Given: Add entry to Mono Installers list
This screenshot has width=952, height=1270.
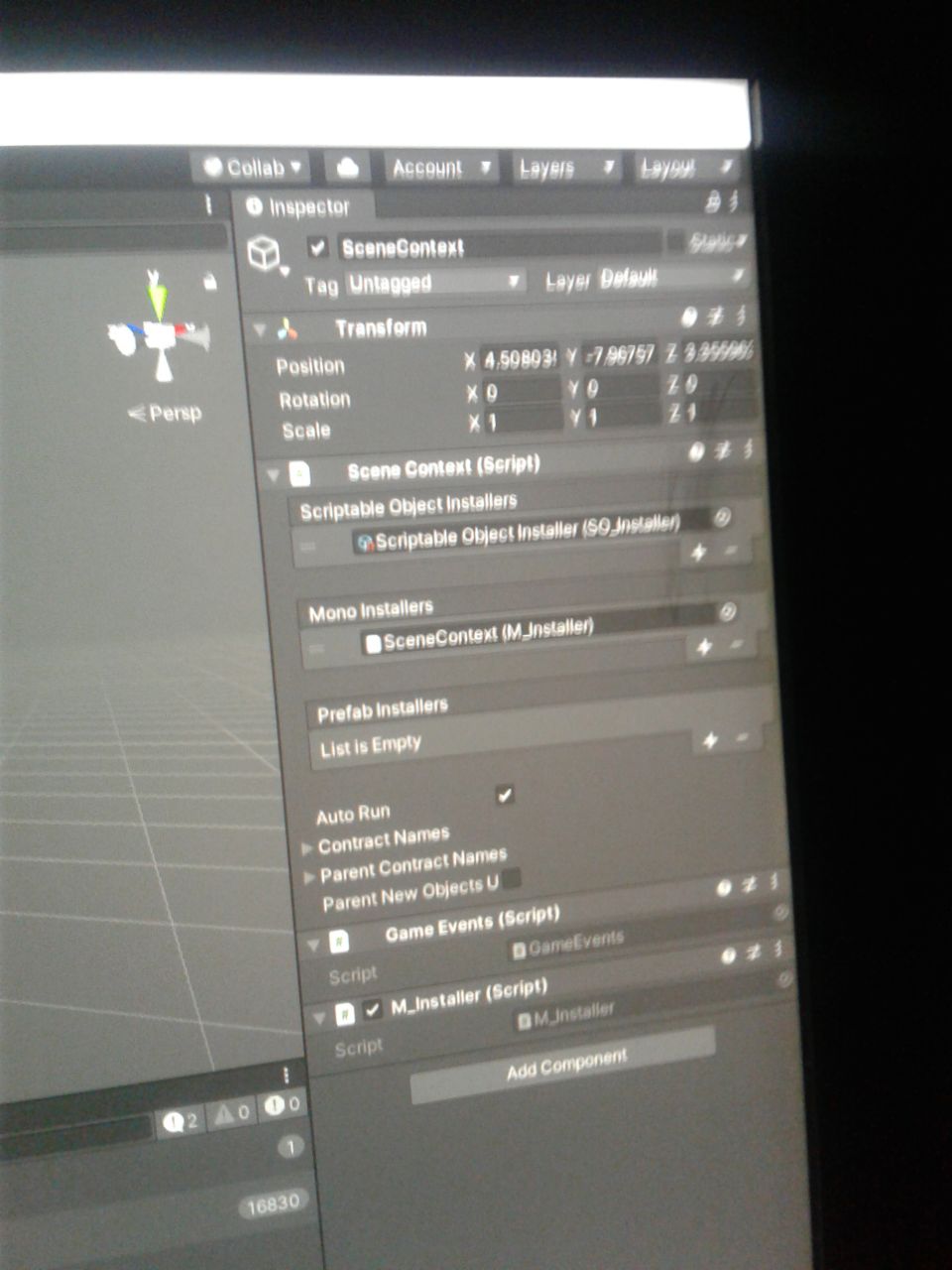Looking at the screenshot, I should [x=704, y=647].
